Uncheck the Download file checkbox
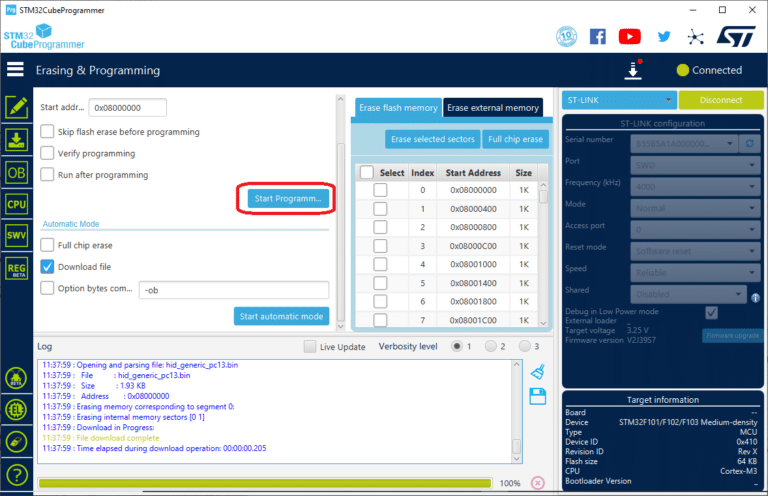This screenshot has width=768, height=496. pos(47,266)
